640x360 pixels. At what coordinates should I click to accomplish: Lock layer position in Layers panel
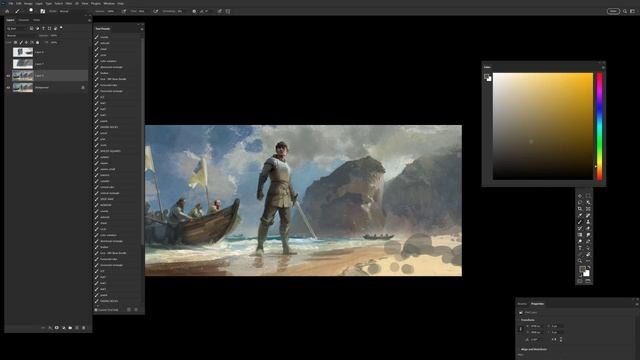tap(27, 42)
